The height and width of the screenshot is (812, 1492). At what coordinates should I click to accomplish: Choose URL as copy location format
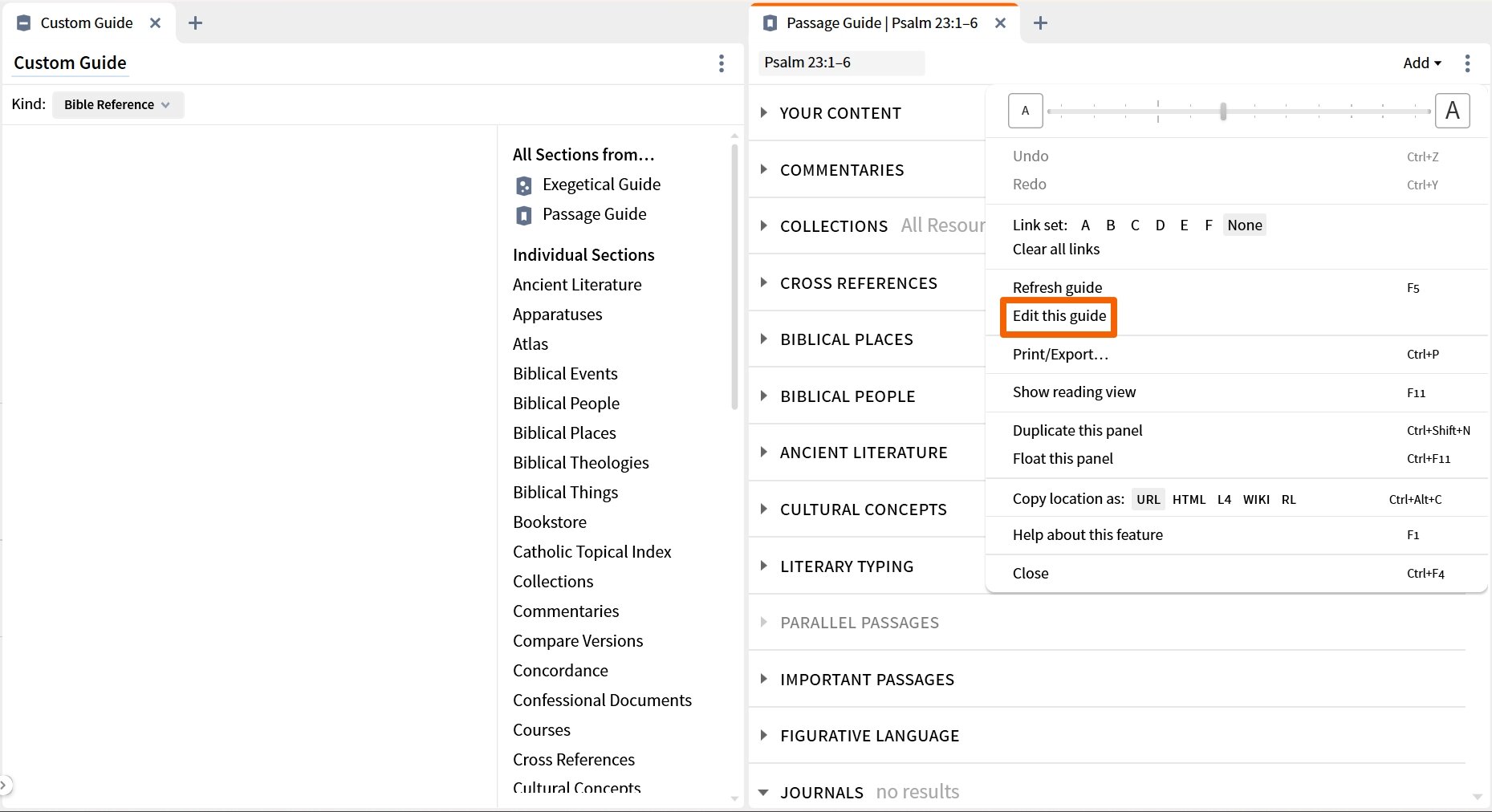[x=1148, y=499]
